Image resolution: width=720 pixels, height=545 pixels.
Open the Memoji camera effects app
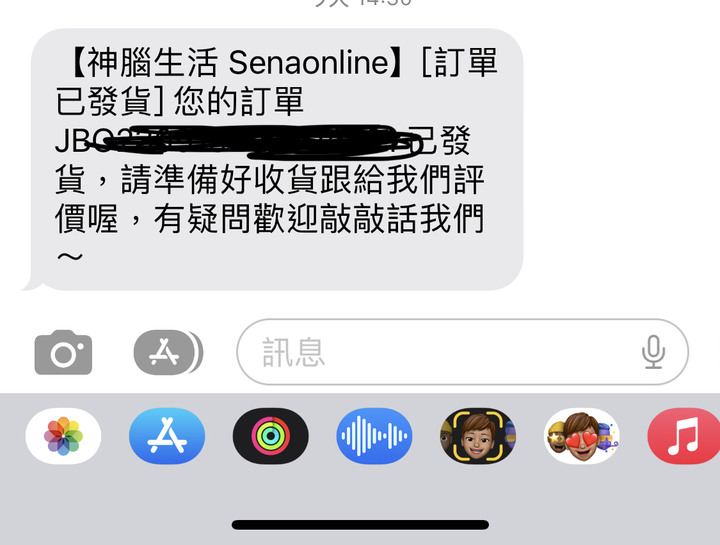478,436
